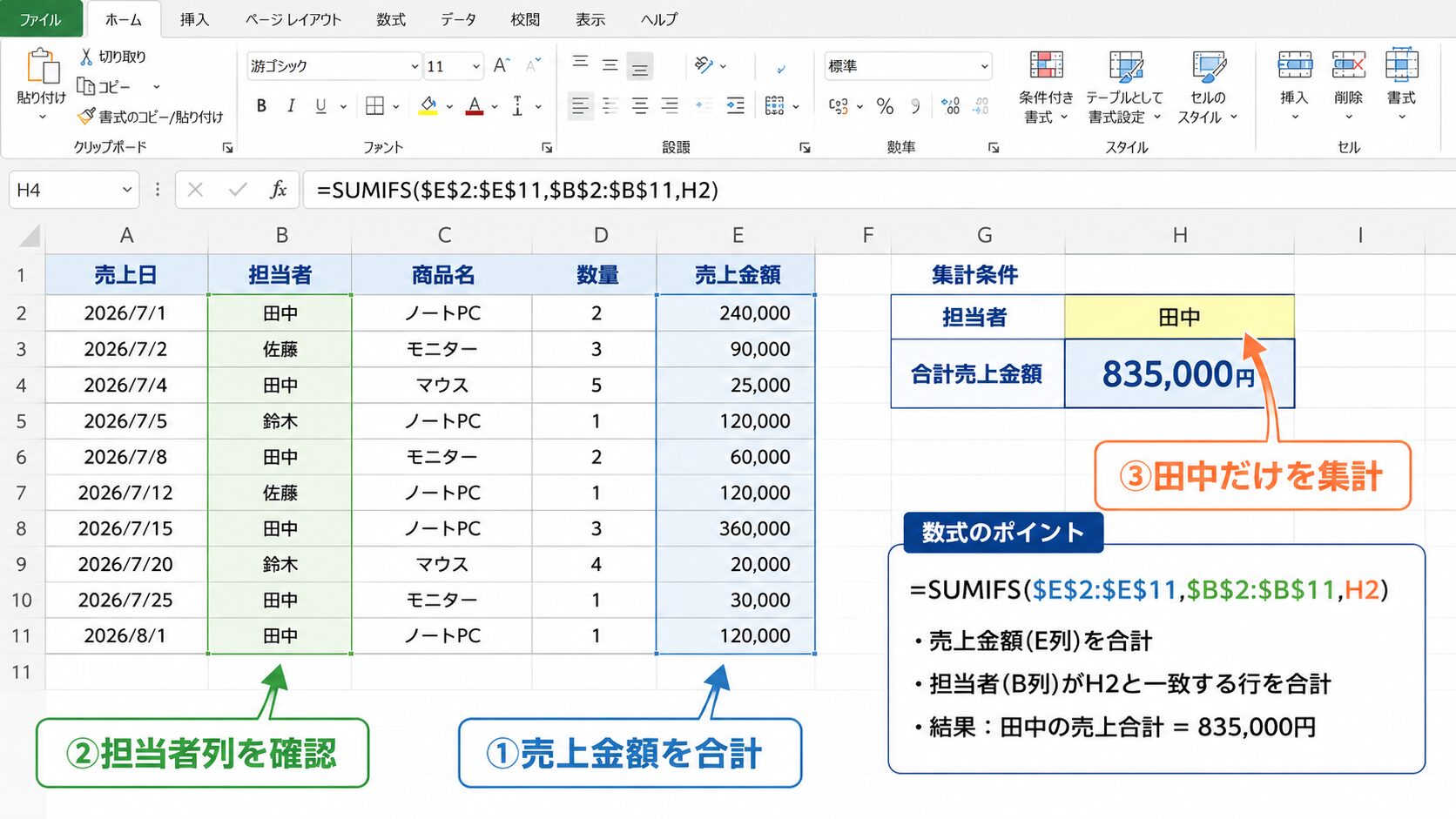This screenshot has width=1456, height=819.
Task: Cancel formula entry with the X icon
Action: click(x=195, y=190)
